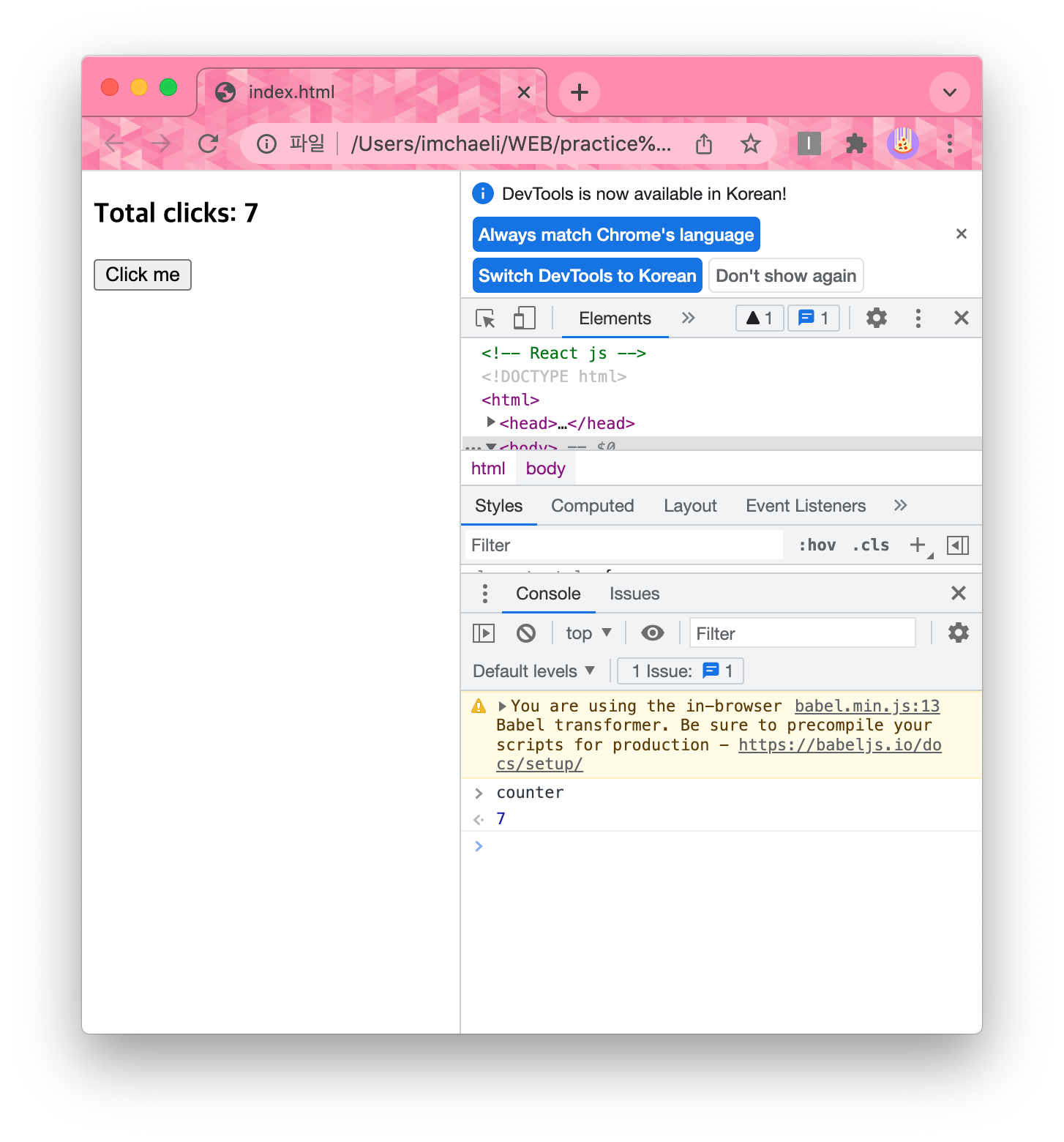Expand the head element in Elements tree
Viewport: 1064px width, 1142px height.
coord(490,422)
